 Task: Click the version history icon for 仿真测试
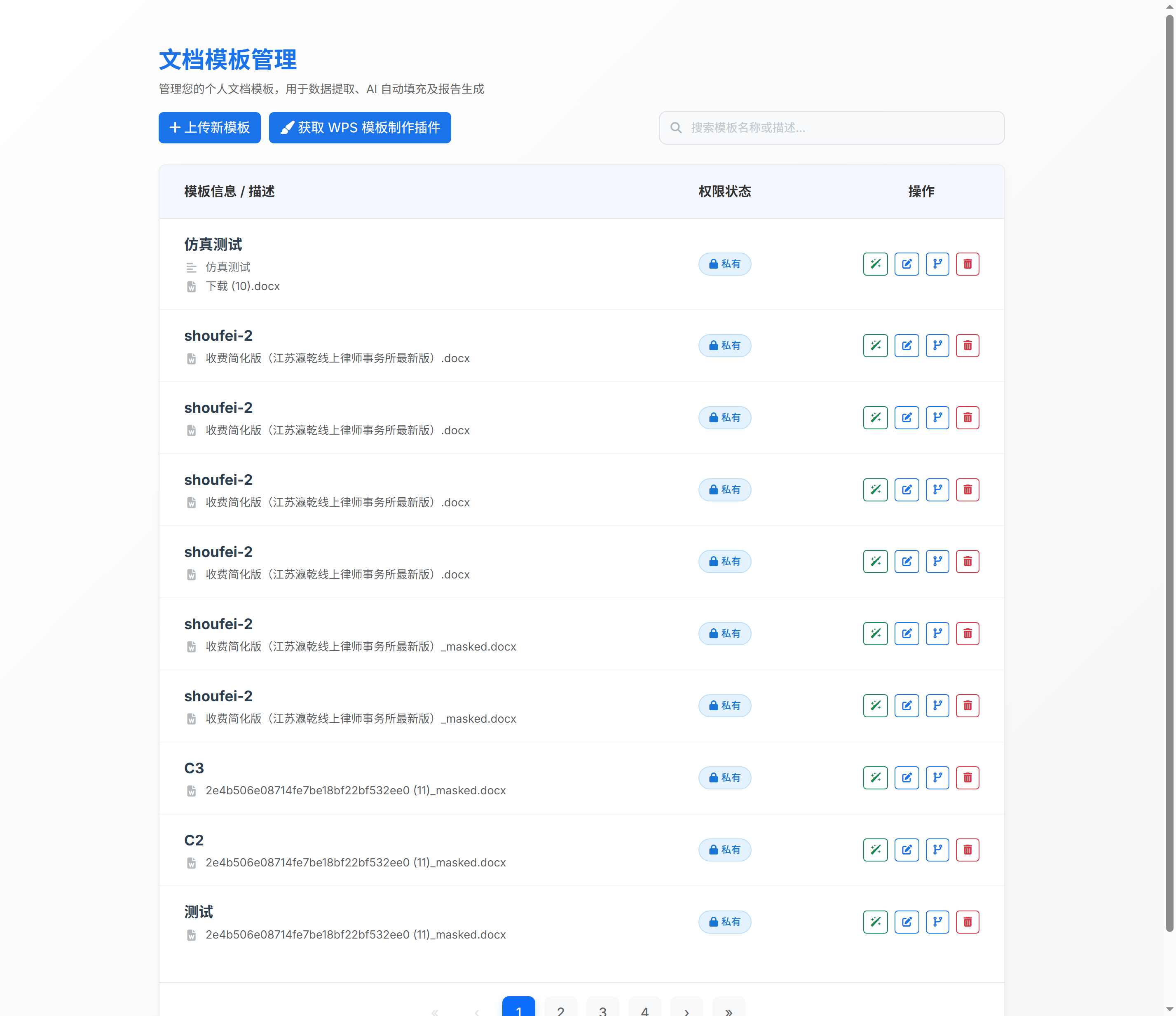click(937, 263)
